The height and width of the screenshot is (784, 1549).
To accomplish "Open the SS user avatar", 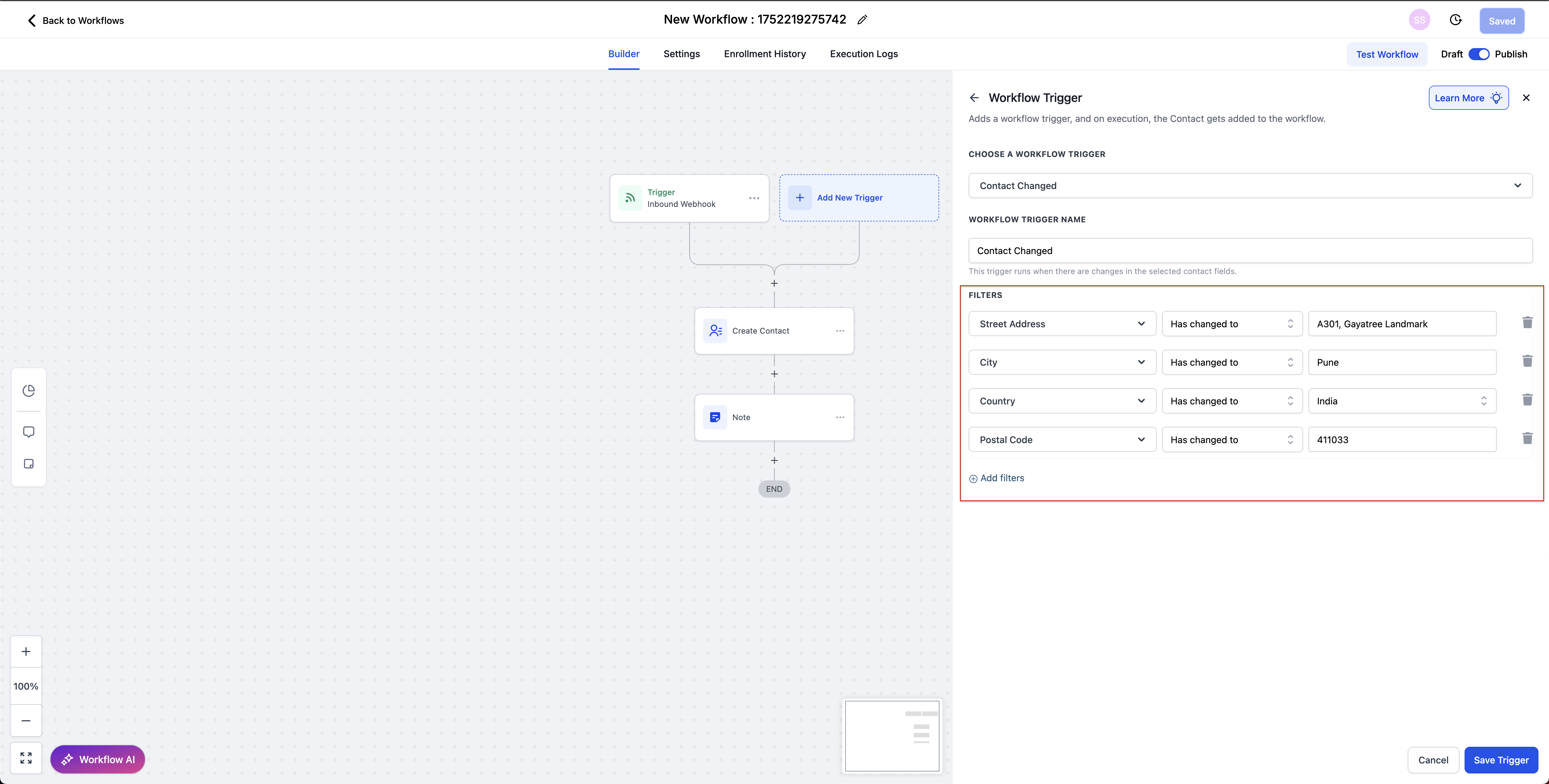I will coord(1419,20).
